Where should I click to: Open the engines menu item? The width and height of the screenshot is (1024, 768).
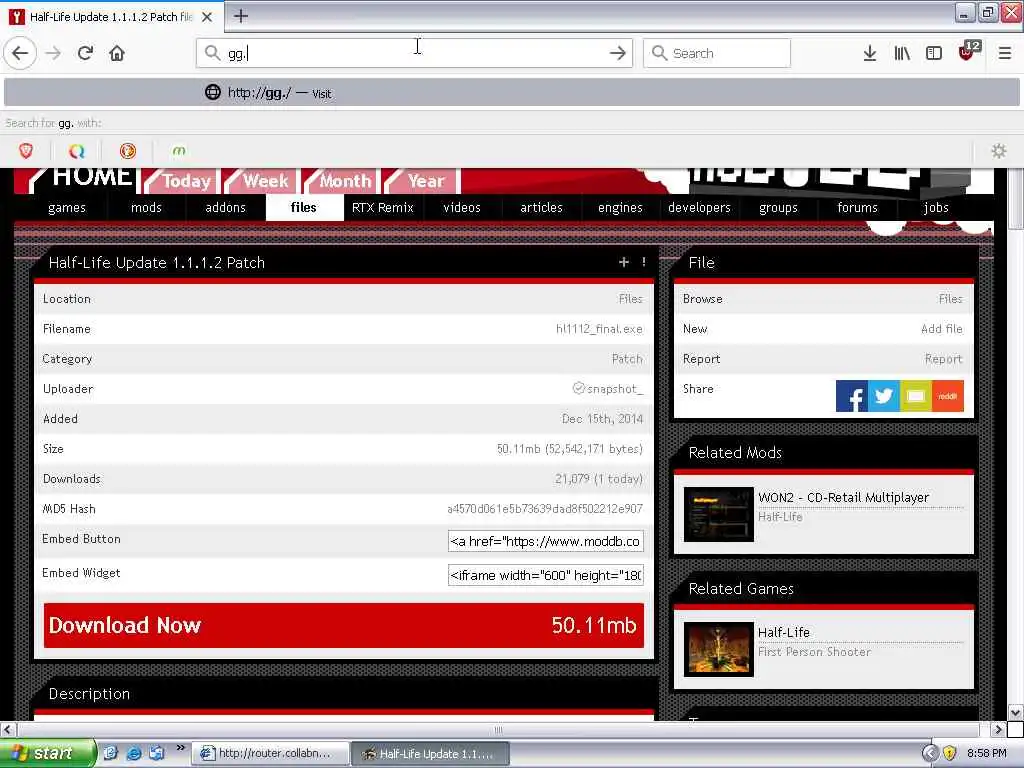[620, 208]
